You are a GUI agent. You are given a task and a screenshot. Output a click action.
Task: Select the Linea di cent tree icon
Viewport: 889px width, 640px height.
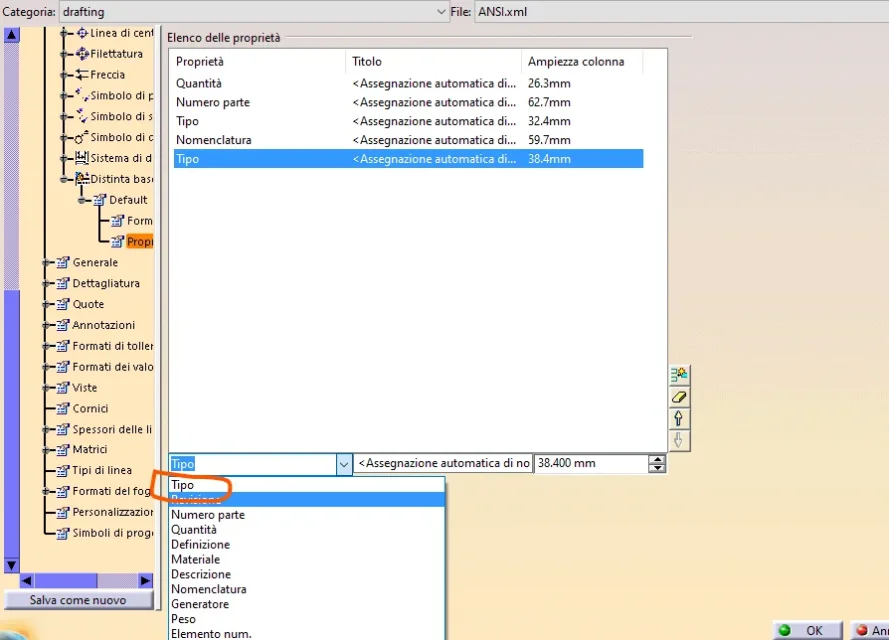pos(82,33)
